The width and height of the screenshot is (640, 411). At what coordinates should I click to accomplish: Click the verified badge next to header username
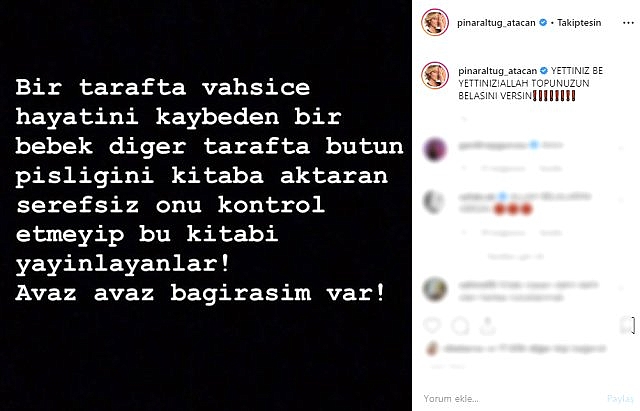(543, 22)
